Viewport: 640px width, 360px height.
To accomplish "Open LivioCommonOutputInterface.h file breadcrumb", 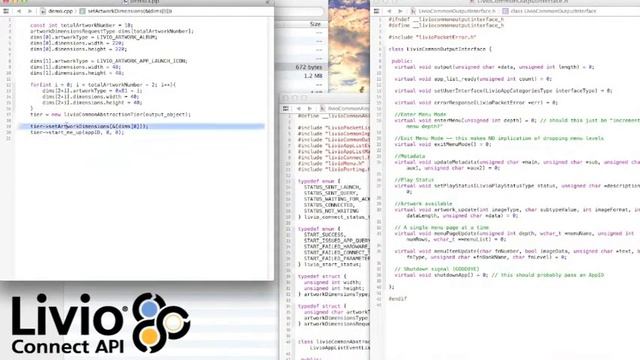I will click(x=453, y=11).
